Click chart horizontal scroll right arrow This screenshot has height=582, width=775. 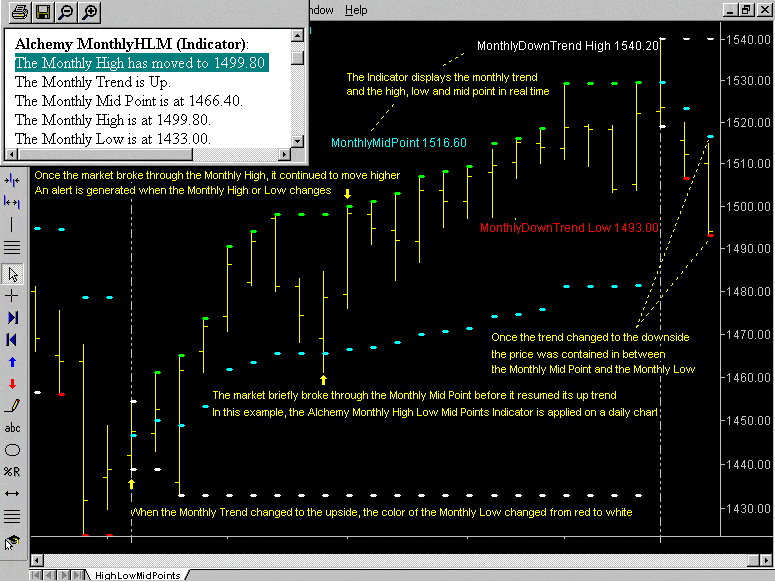766,560
